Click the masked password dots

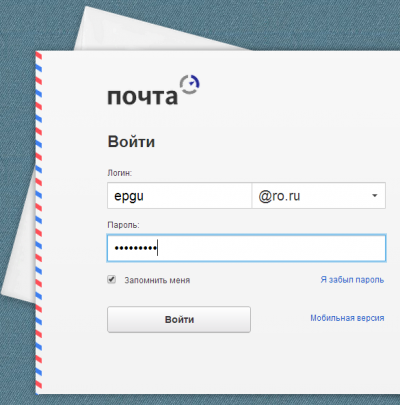(x=135, y=248)
